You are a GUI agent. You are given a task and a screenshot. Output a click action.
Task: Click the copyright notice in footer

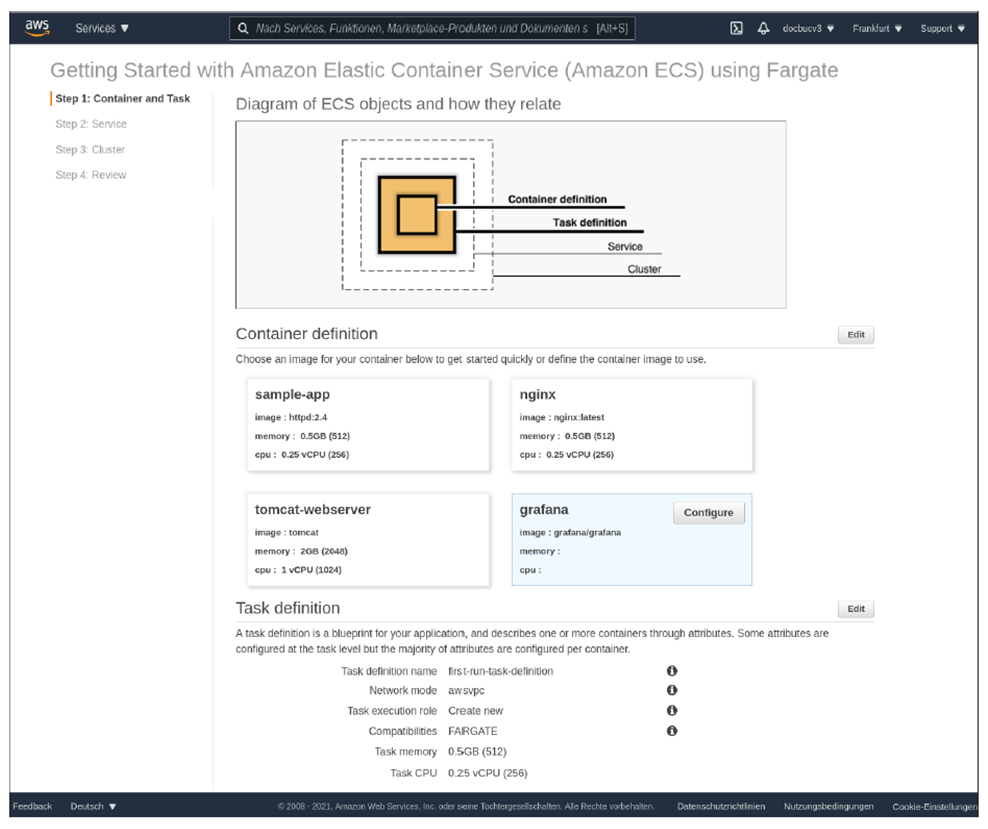466,806
